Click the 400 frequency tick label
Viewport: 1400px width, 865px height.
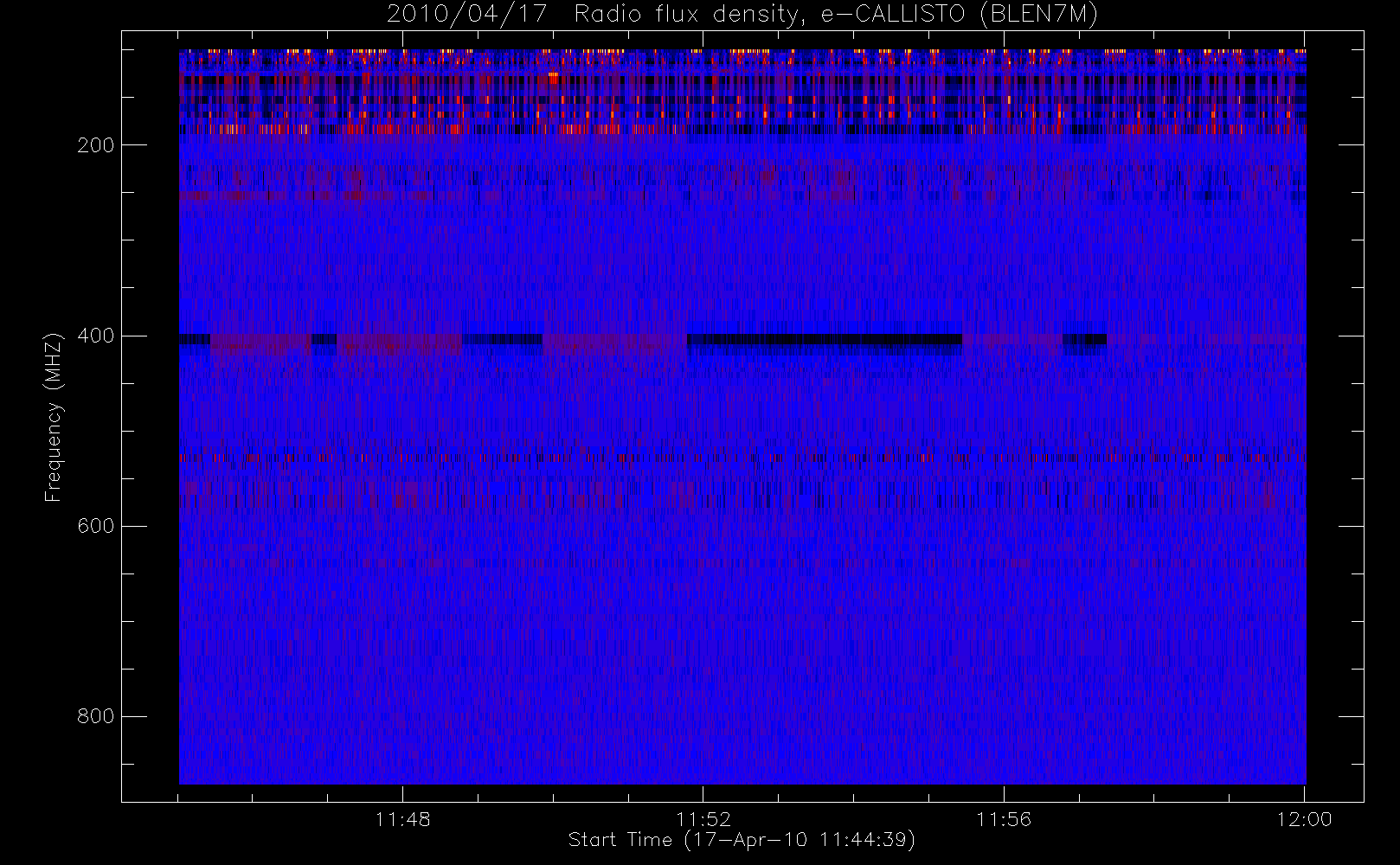tap(95, 336)
